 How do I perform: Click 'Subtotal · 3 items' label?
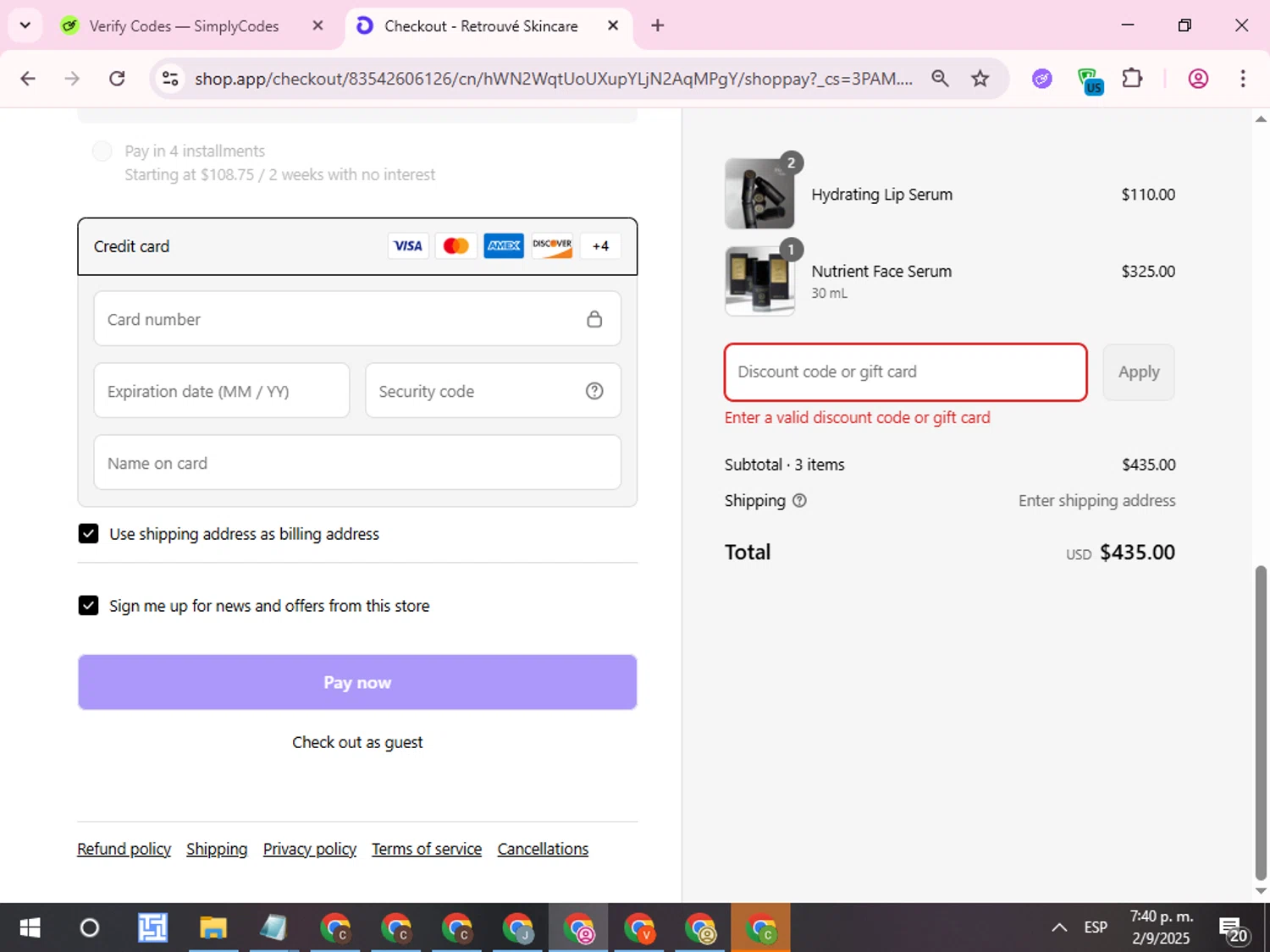pos(784,465)
